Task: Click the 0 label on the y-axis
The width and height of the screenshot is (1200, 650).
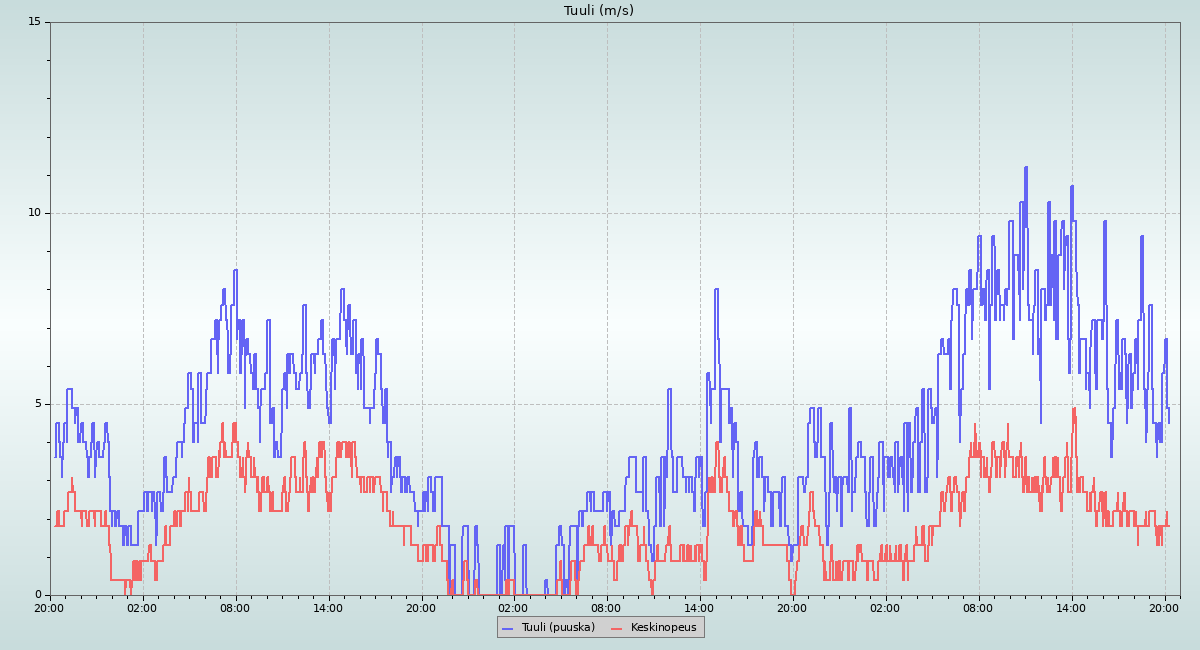Action: pos(38,595)
